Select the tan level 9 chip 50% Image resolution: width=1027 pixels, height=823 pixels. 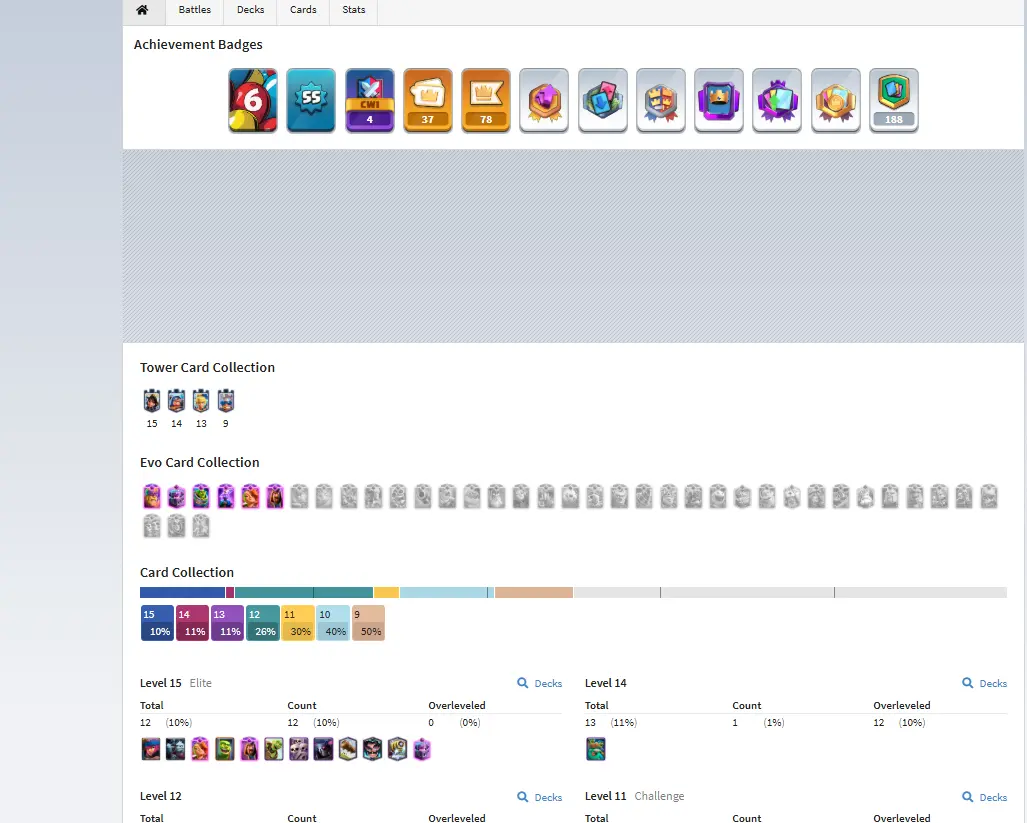369,623
